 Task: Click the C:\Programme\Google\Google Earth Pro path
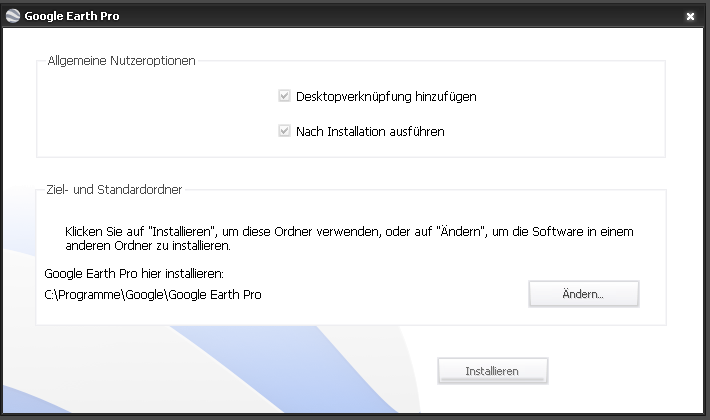point(153,295)
